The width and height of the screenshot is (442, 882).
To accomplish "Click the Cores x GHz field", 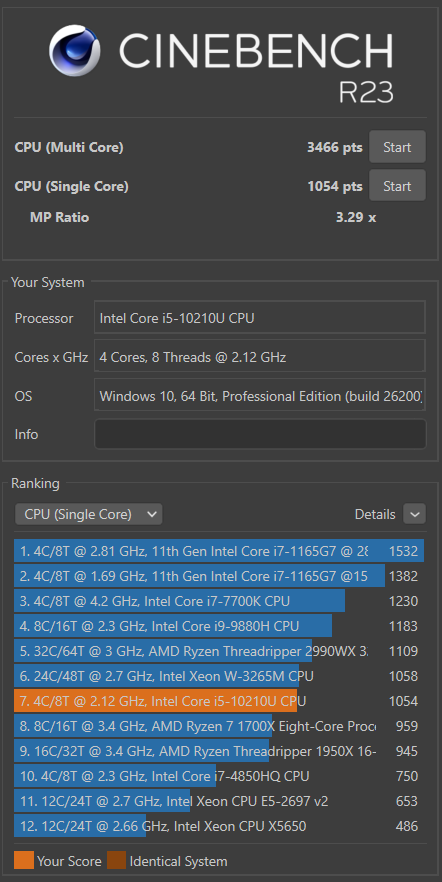I will (x=260, y=357).
